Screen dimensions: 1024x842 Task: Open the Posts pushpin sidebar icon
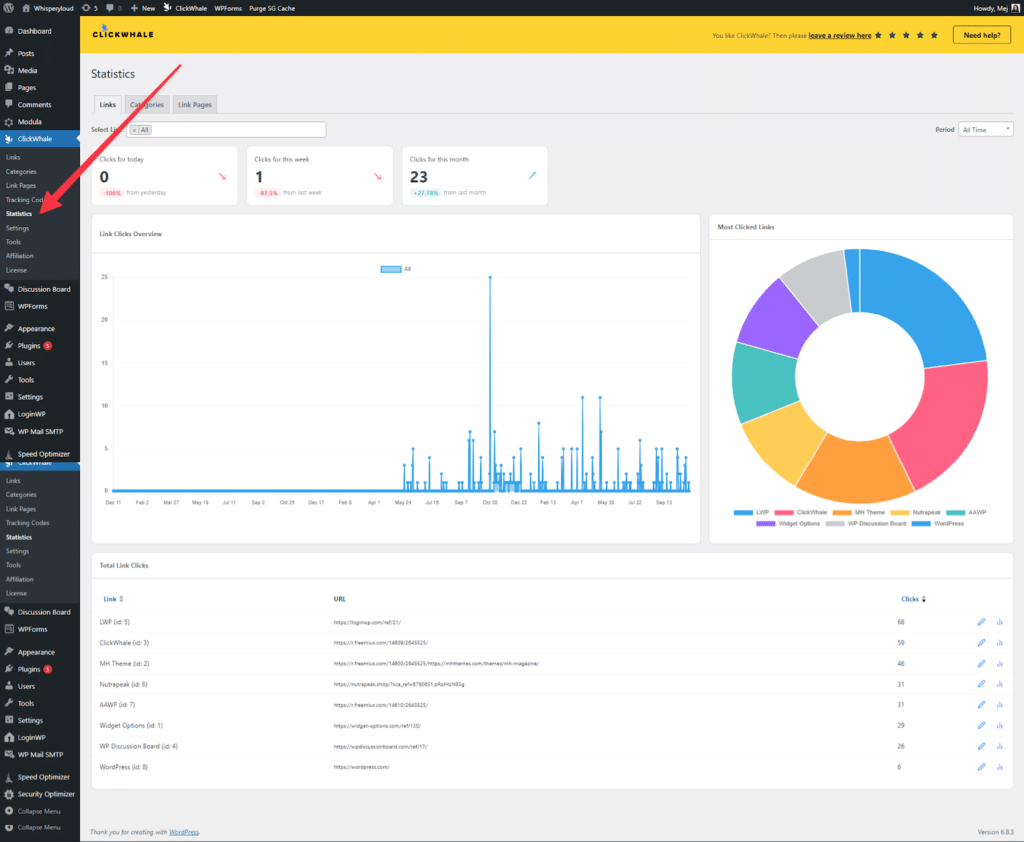point(8,53)
